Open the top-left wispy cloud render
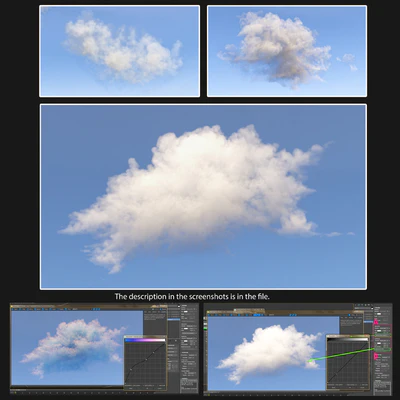This screenshot has width=400, height=400. click(x=120, y=51)
